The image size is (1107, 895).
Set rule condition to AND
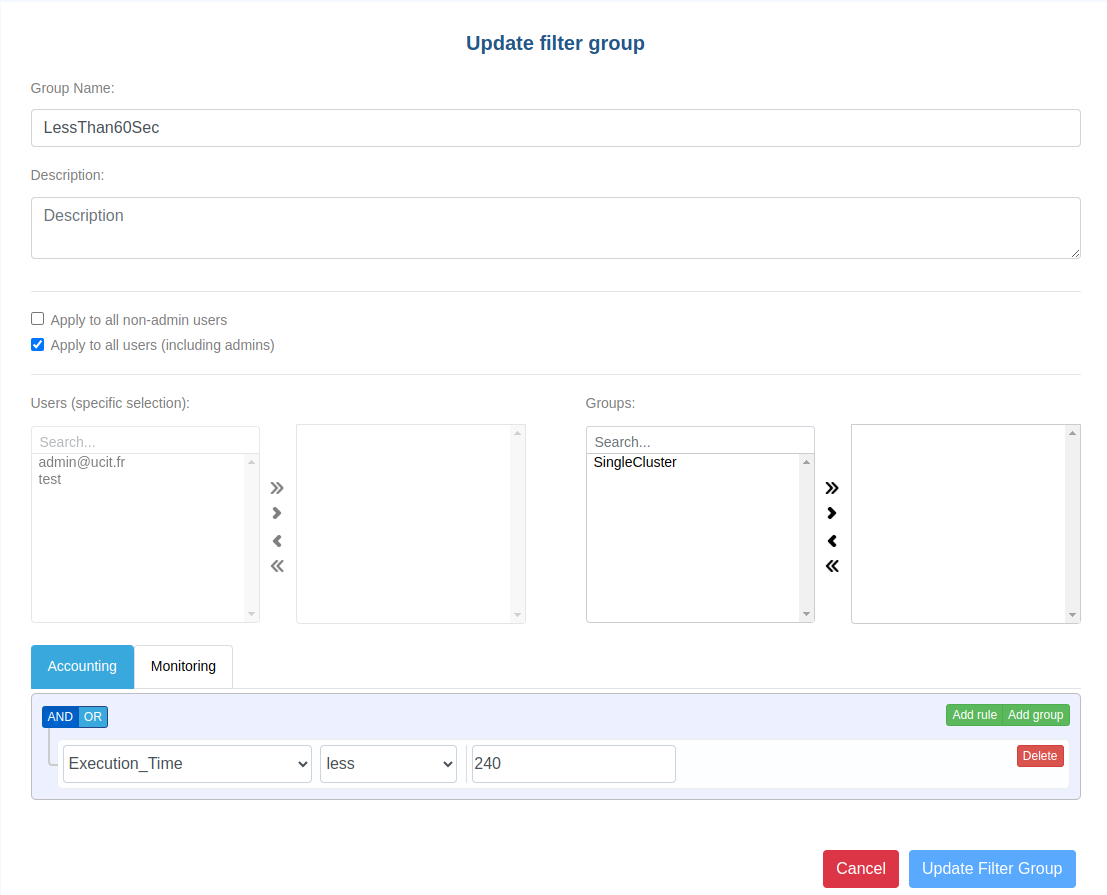coord(60,717)
